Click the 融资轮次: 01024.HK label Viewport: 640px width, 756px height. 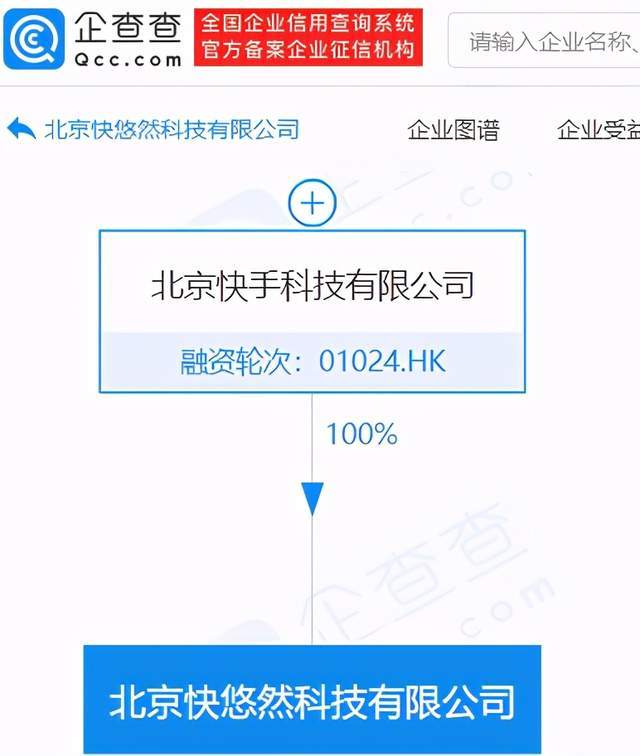313,361
